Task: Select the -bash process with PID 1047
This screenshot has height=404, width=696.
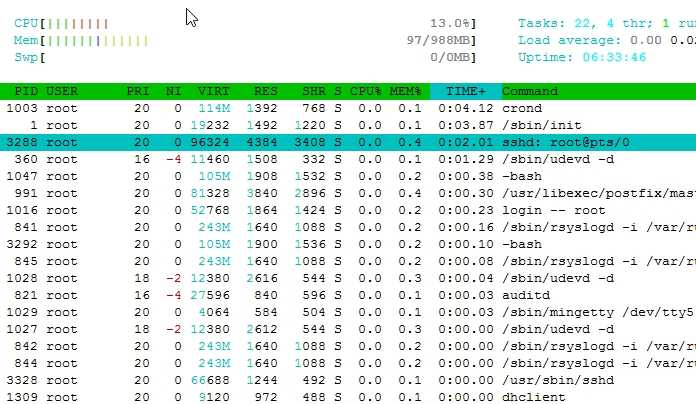Action: tap(348, 176)
